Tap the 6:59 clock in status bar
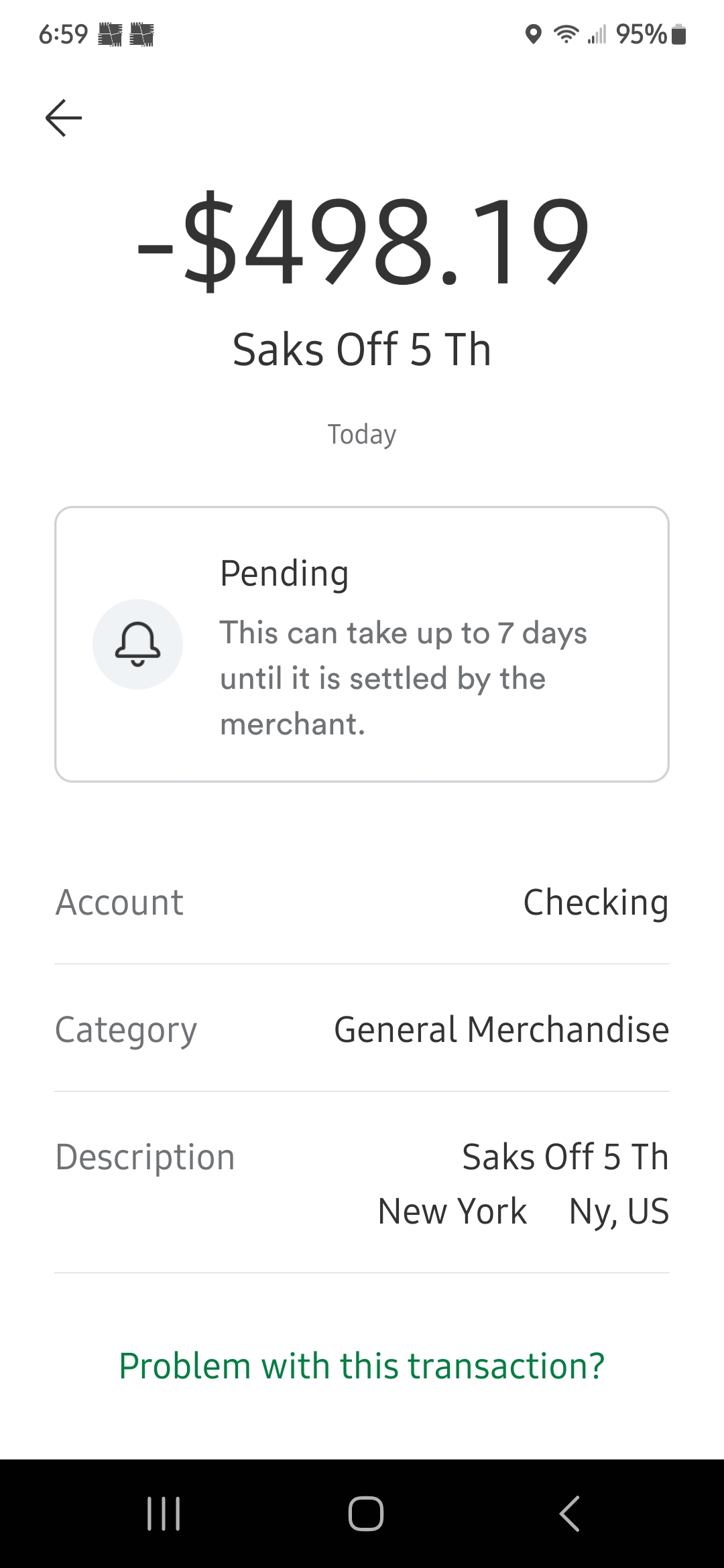This screenshot has width=724, height=1568. [63, 34]
